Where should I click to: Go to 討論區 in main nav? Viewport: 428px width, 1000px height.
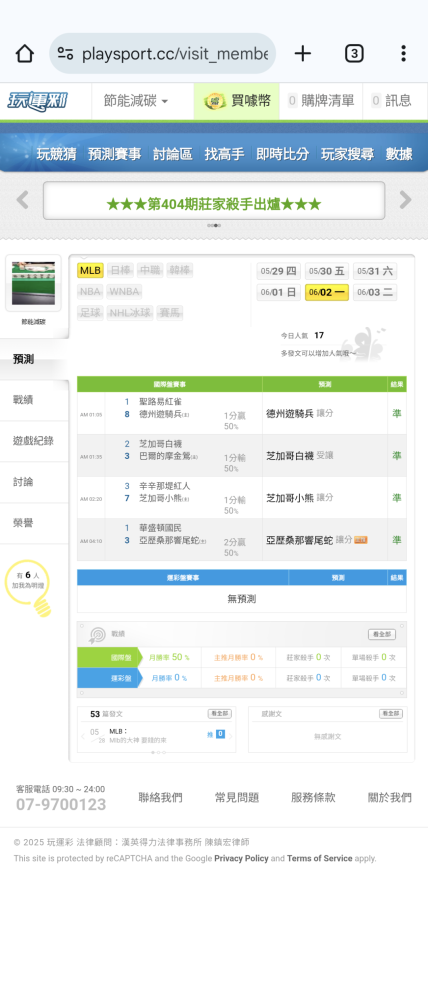tap(172, 154)
